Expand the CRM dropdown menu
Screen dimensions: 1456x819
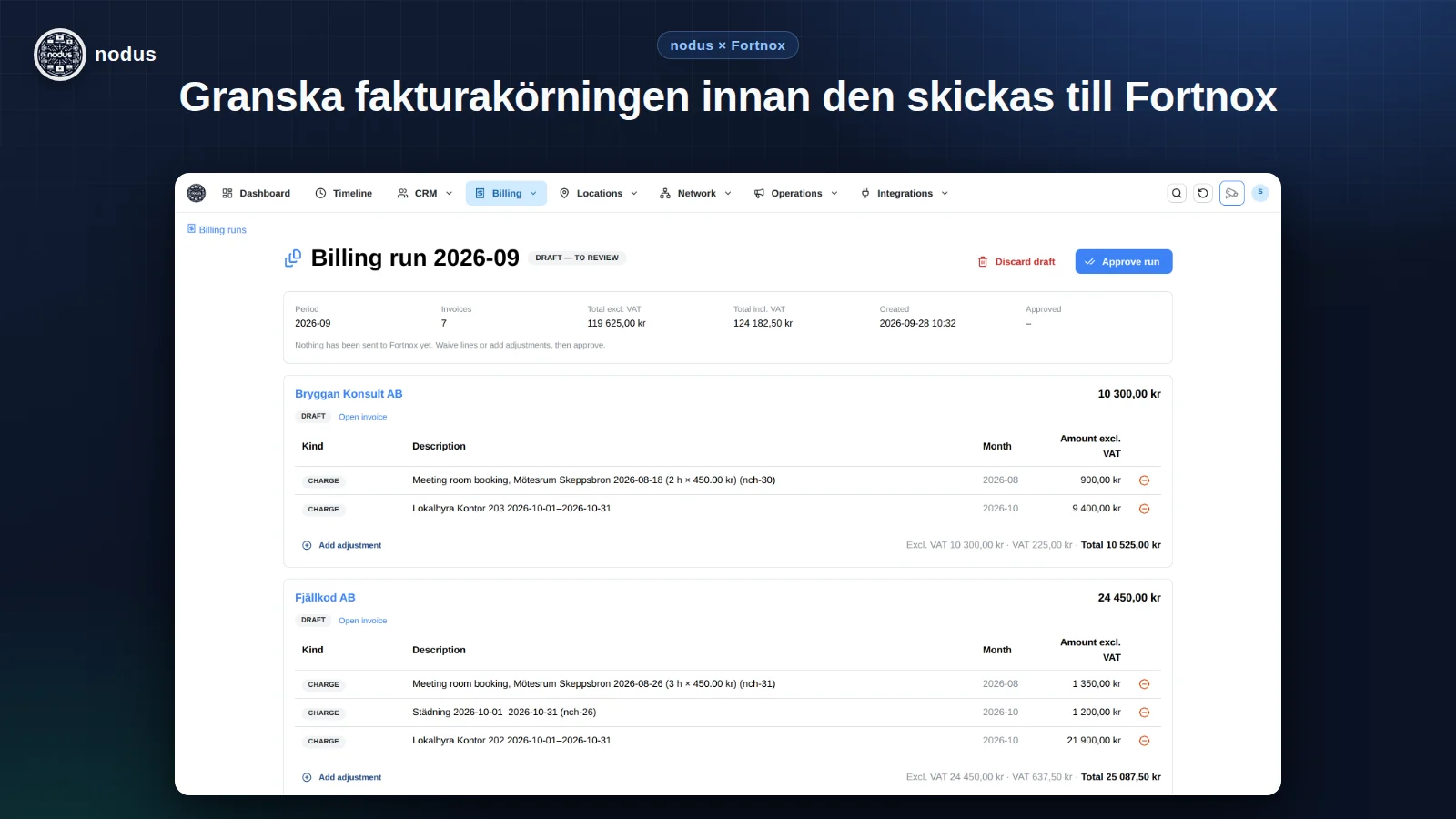[x=425, y=193]
